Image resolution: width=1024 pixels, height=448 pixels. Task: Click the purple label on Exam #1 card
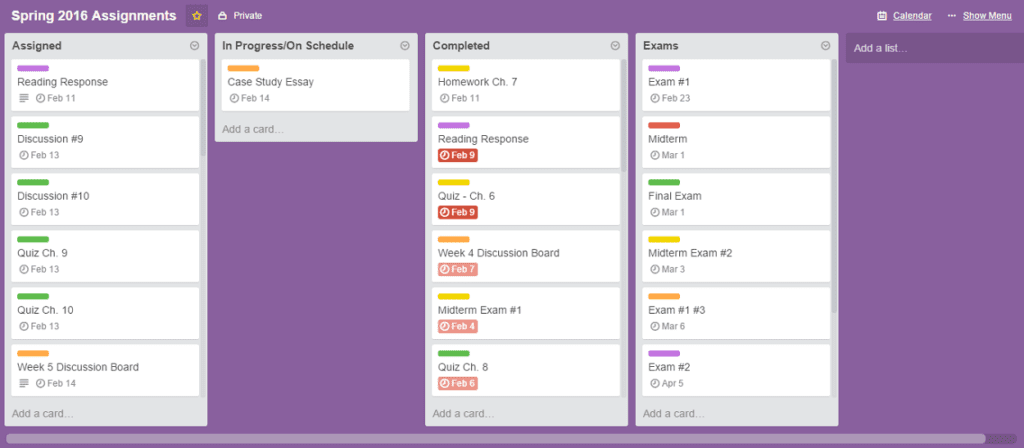(x=664, y=68)
